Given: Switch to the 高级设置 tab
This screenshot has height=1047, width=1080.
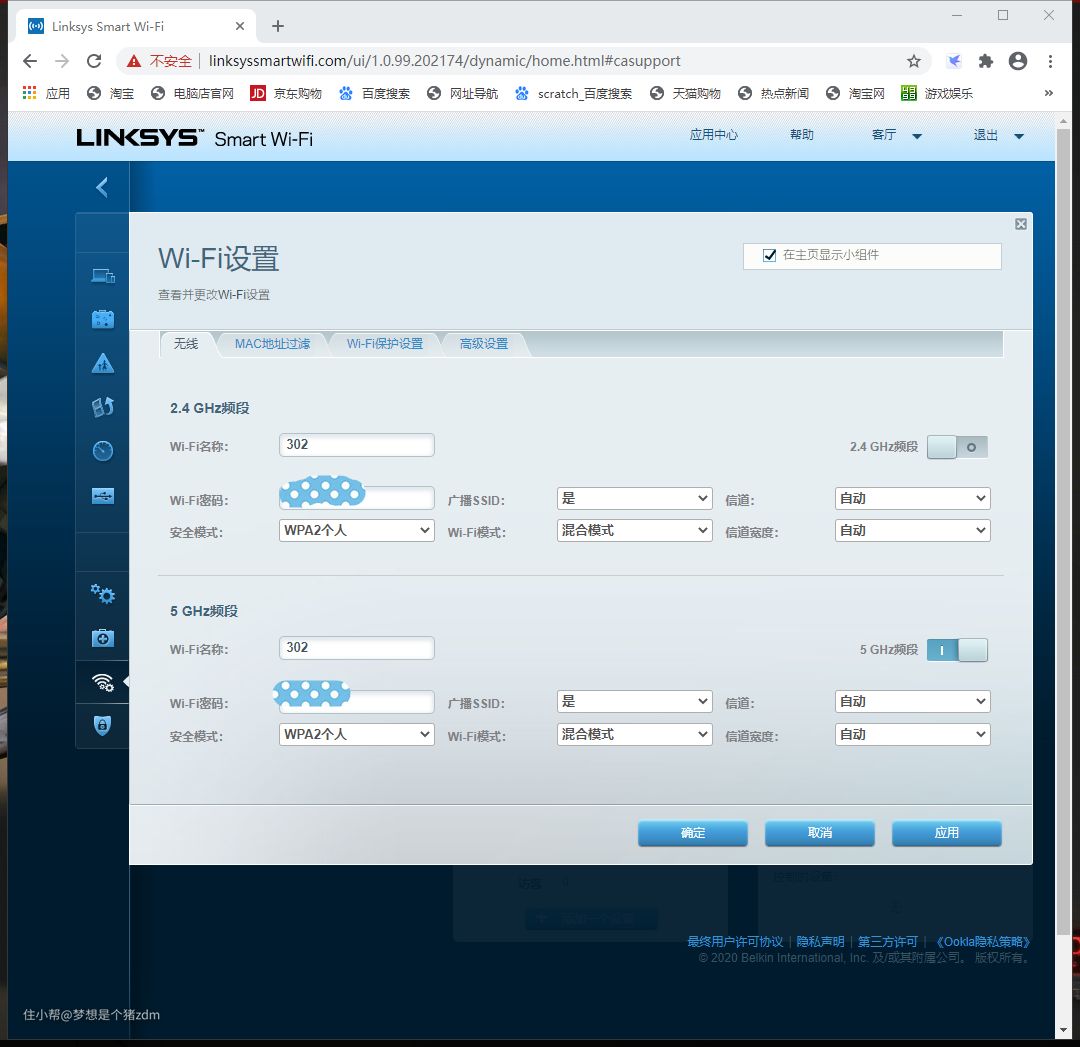Looking at the screenshot, I should point(483,344).
